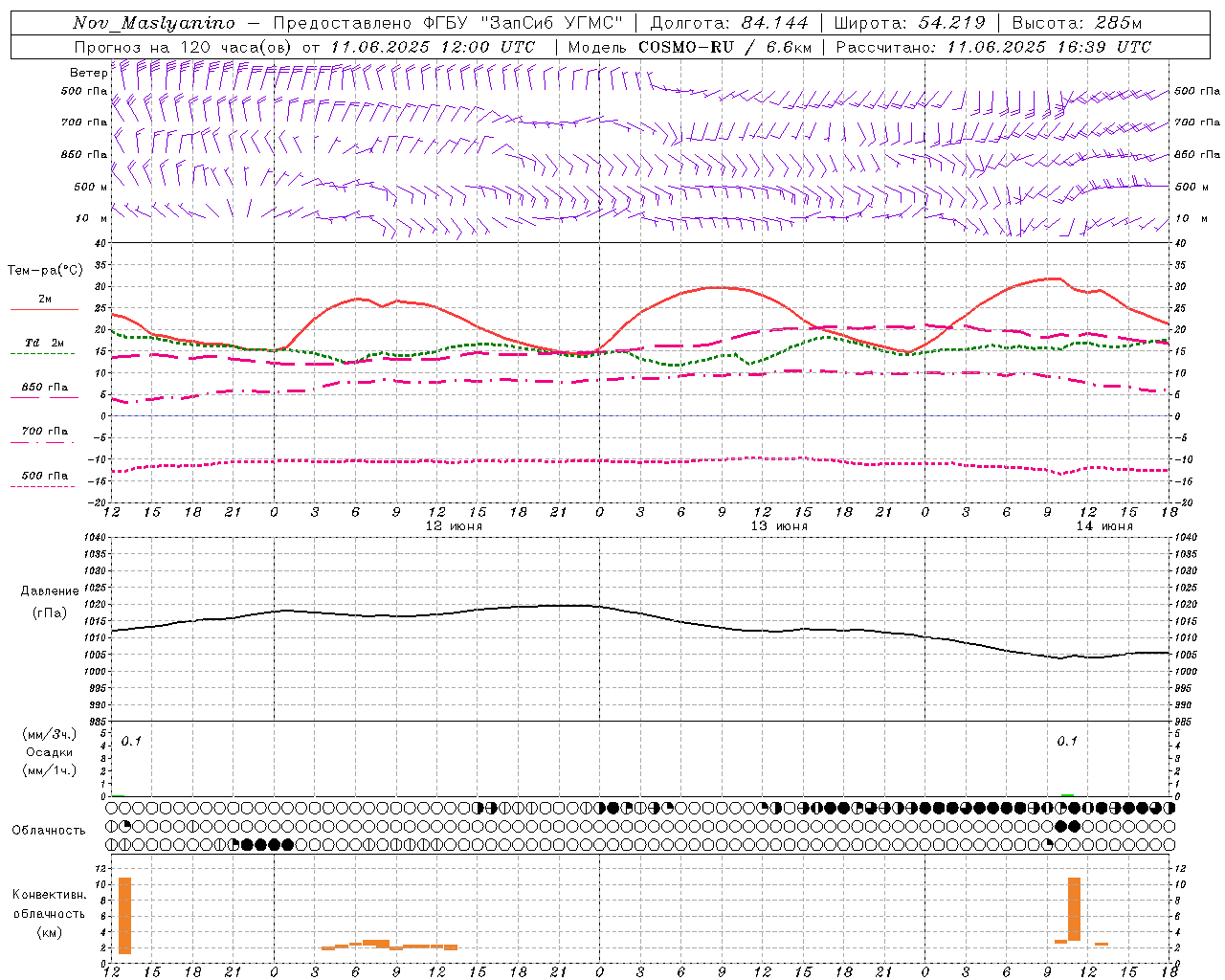Click the '13 июня' date label
This screenshot has height=980, width=1225.
coord(779,526)
